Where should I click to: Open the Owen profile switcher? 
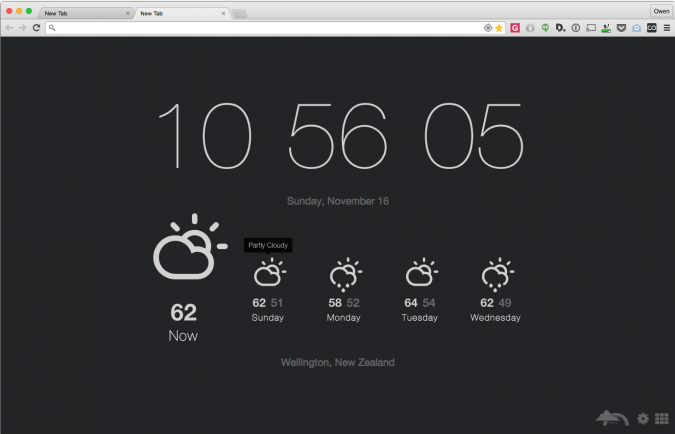[x=661, y=11]
